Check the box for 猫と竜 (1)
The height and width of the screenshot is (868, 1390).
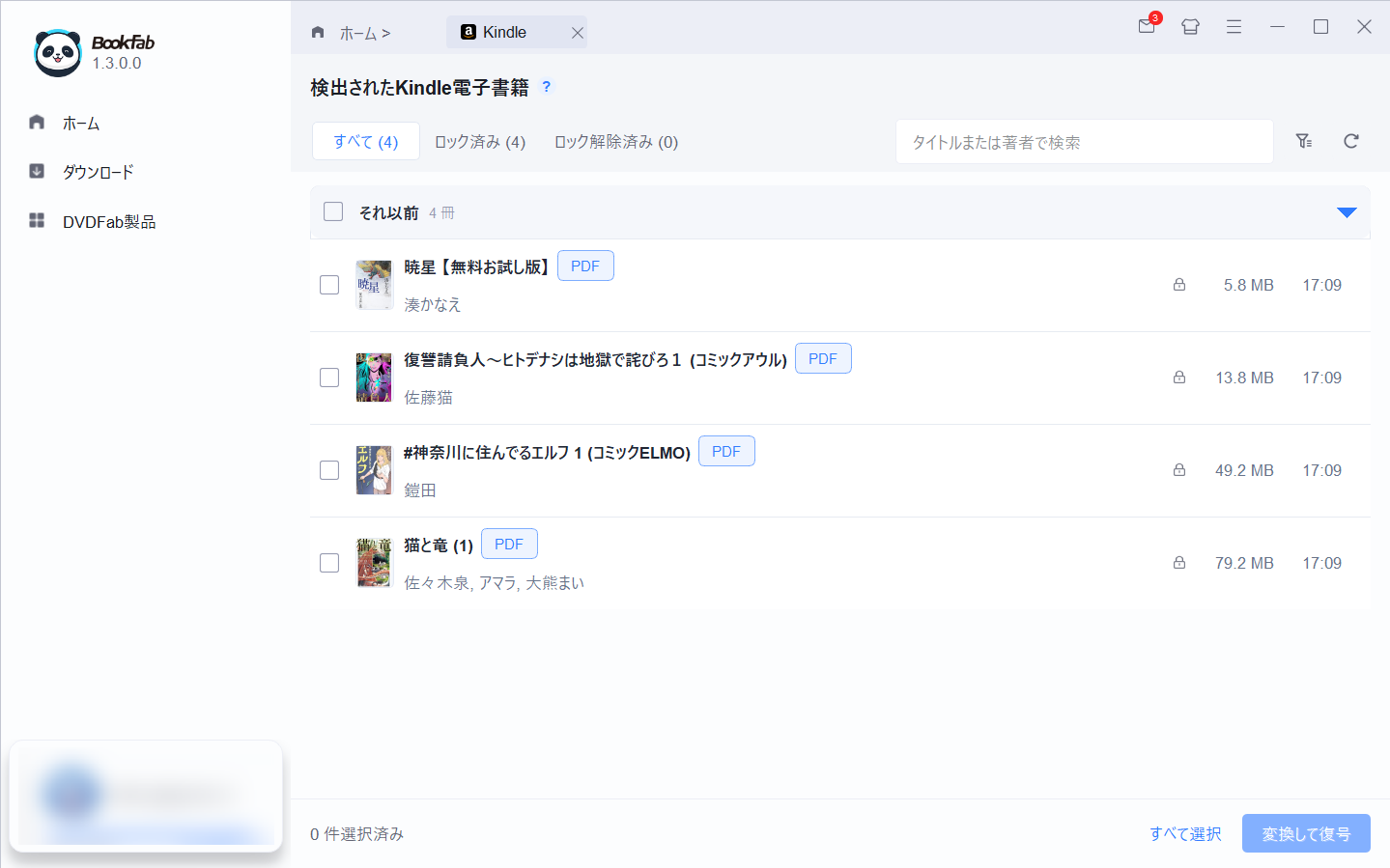coord(329,563)
